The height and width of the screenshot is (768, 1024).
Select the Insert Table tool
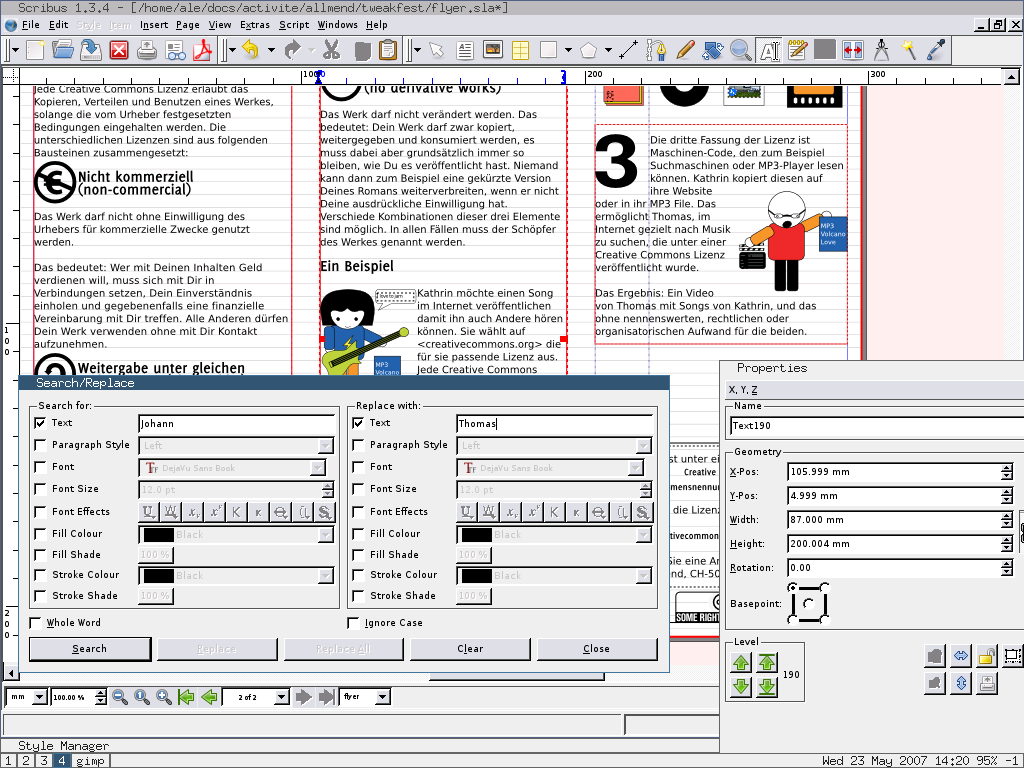click(520, 49)
